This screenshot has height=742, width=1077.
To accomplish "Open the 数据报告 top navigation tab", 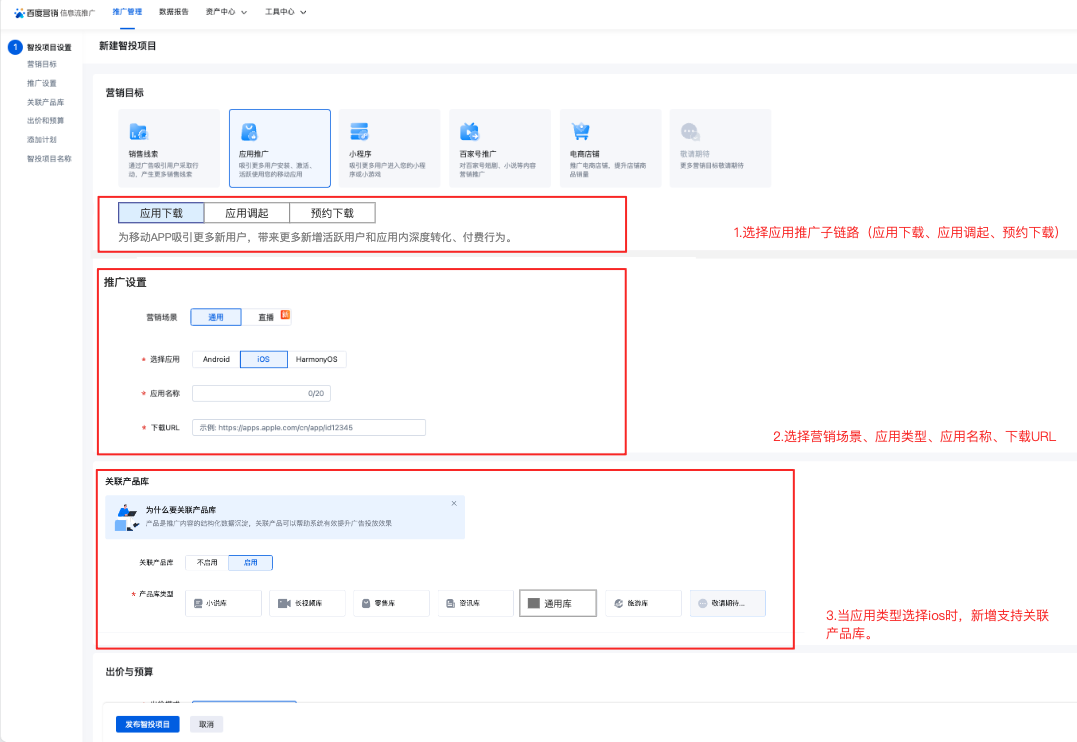I will [173, 11].
